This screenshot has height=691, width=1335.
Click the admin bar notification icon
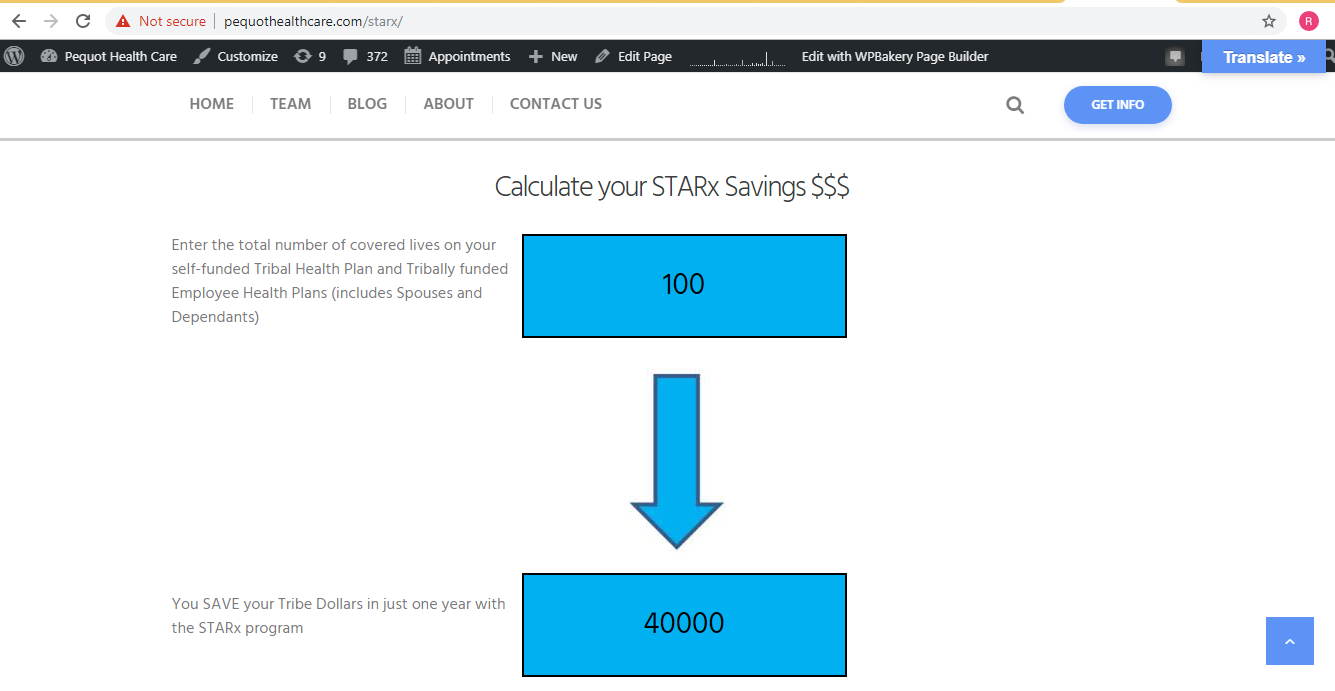pyautogui.click(x=1175, y=57)
